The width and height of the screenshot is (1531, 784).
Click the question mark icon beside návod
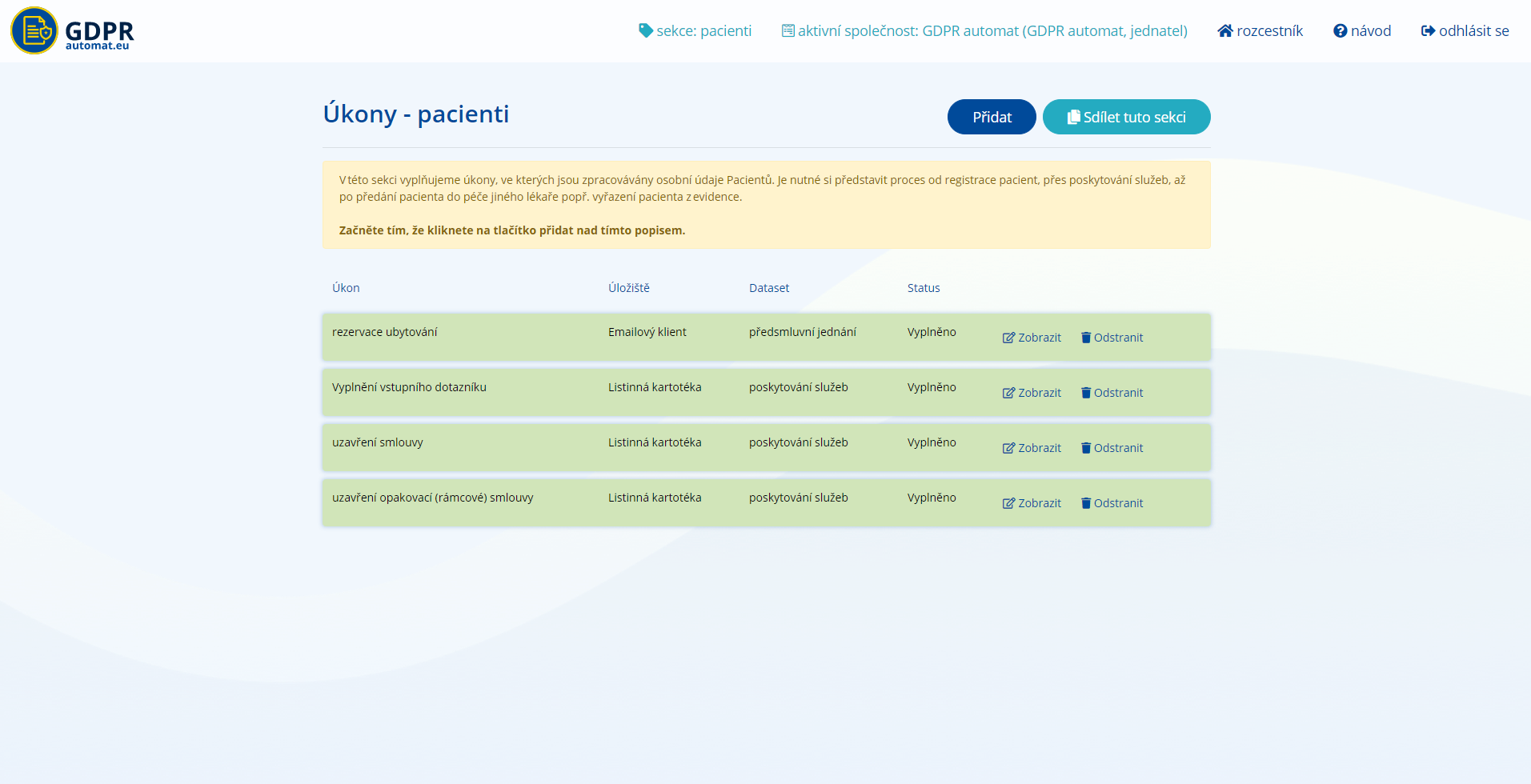(x=1341, y=30)
